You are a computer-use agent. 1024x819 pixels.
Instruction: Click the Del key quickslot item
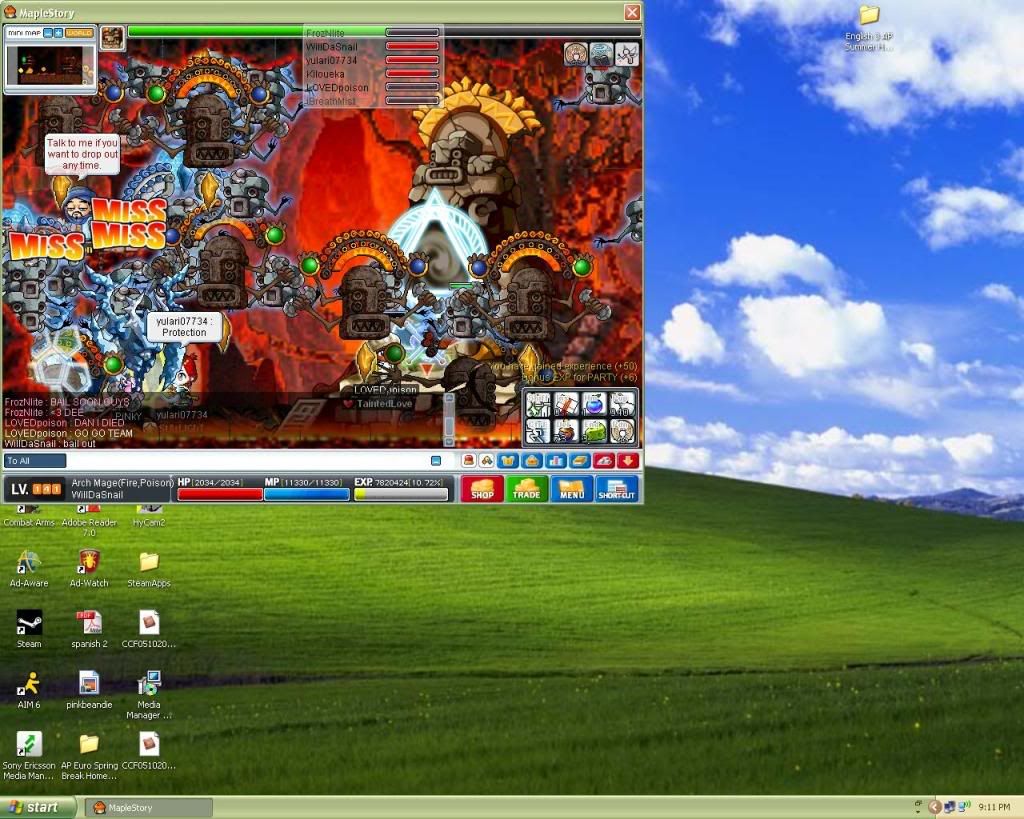(566, 431)
